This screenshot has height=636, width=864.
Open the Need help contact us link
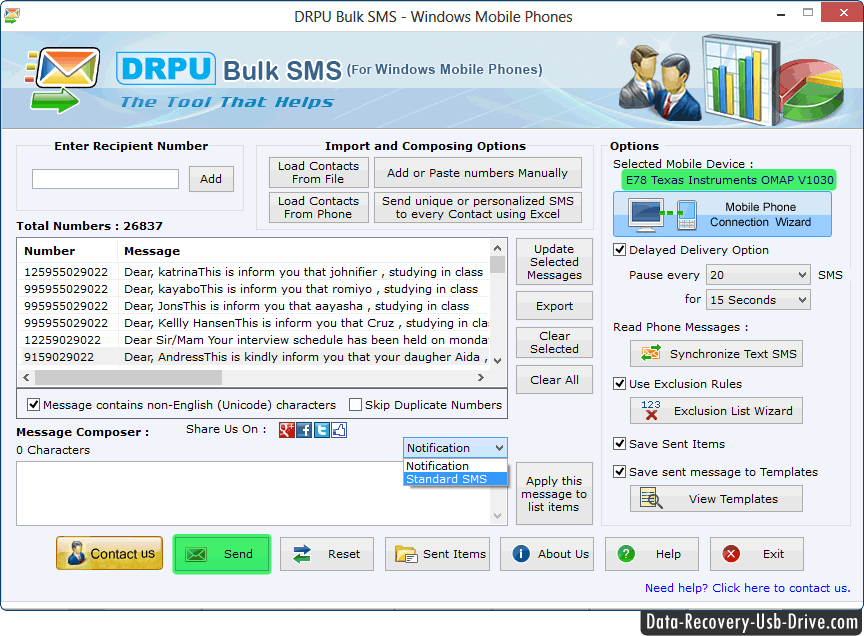[747, 588]
